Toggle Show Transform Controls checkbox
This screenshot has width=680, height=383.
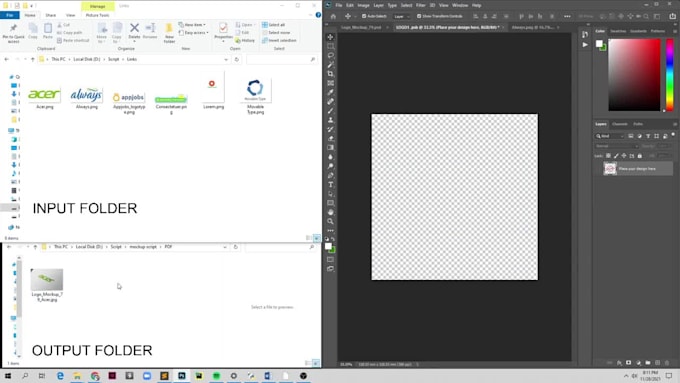point(419,16)
